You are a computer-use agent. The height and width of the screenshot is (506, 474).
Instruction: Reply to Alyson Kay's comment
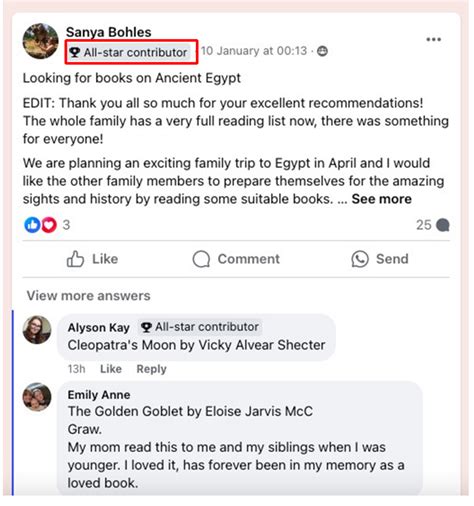click(152, 369)
